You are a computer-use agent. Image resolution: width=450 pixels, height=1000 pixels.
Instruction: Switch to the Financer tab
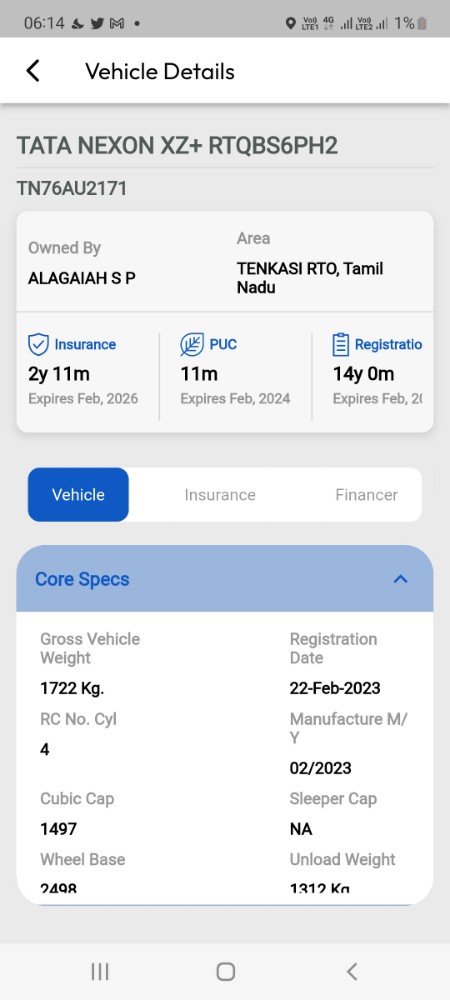tap(367, 495)
